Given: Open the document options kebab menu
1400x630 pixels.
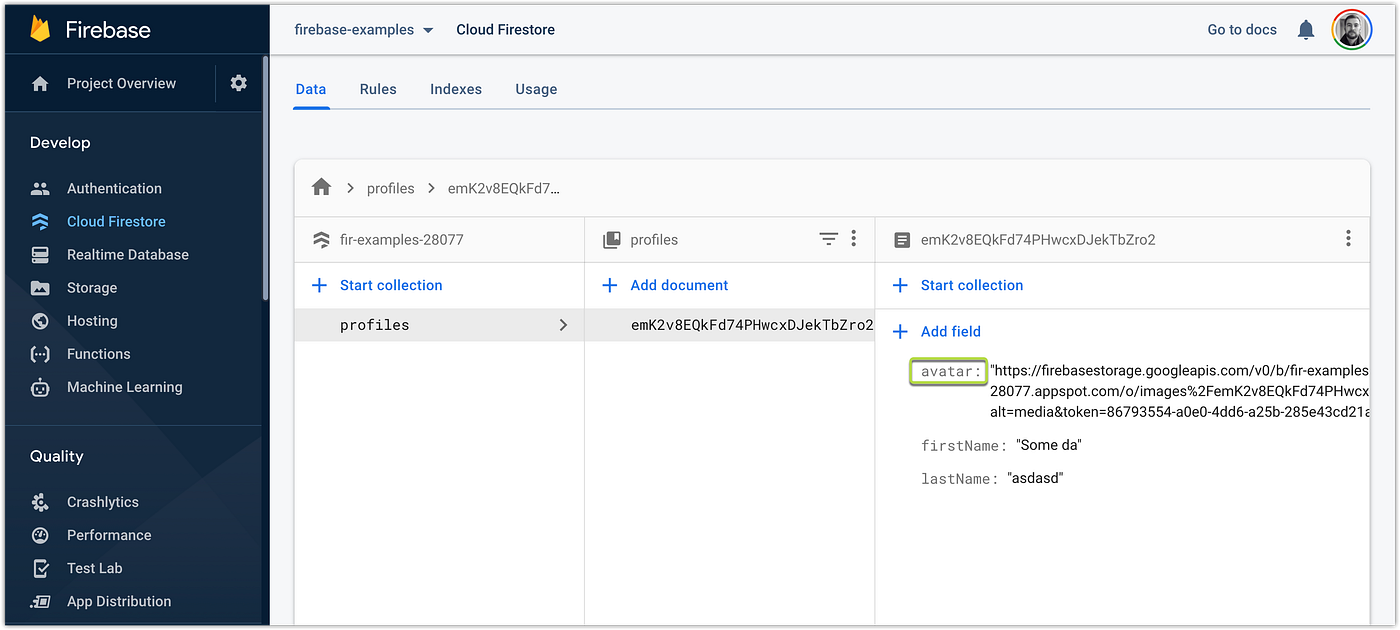Looking at the screenshot, I should (1348, 239).
